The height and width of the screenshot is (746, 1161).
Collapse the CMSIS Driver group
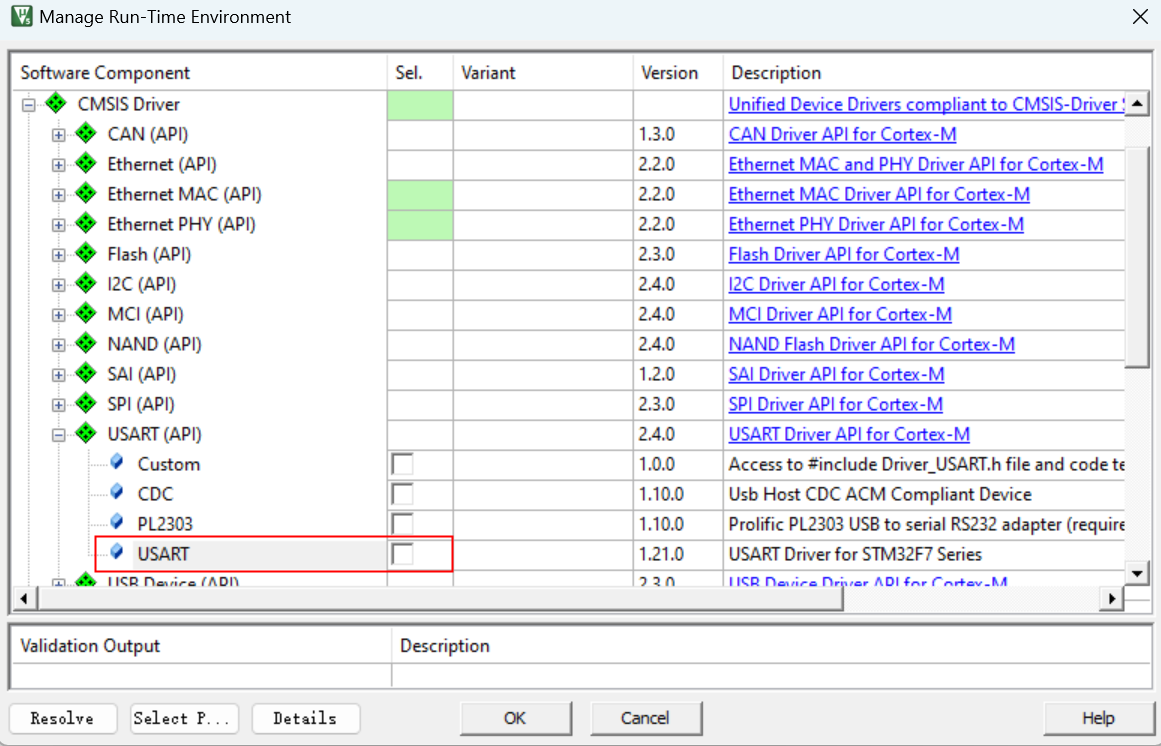coord(29,105)
